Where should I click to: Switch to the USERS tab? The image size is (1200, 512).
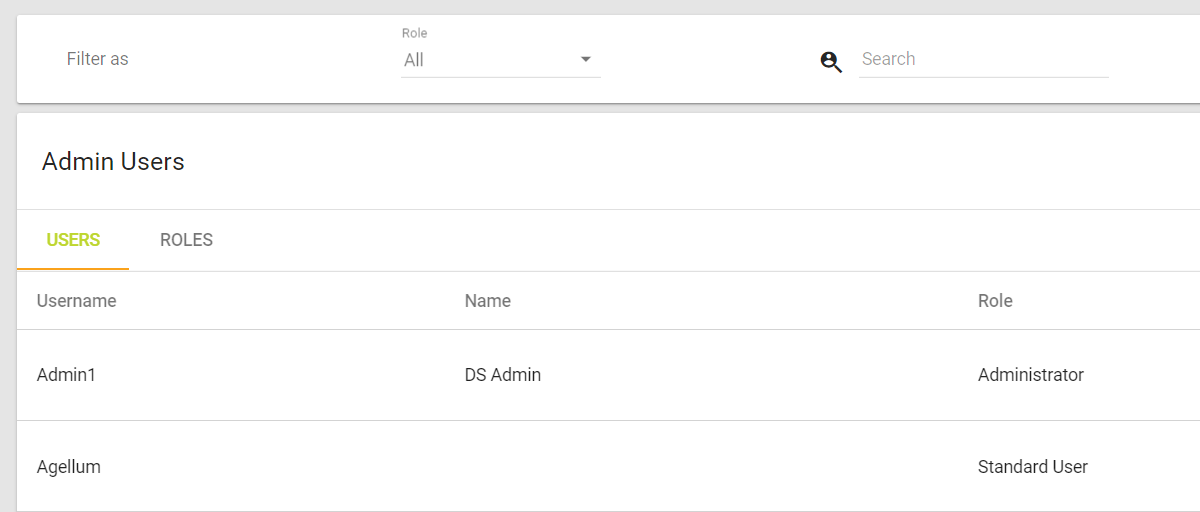73,240
